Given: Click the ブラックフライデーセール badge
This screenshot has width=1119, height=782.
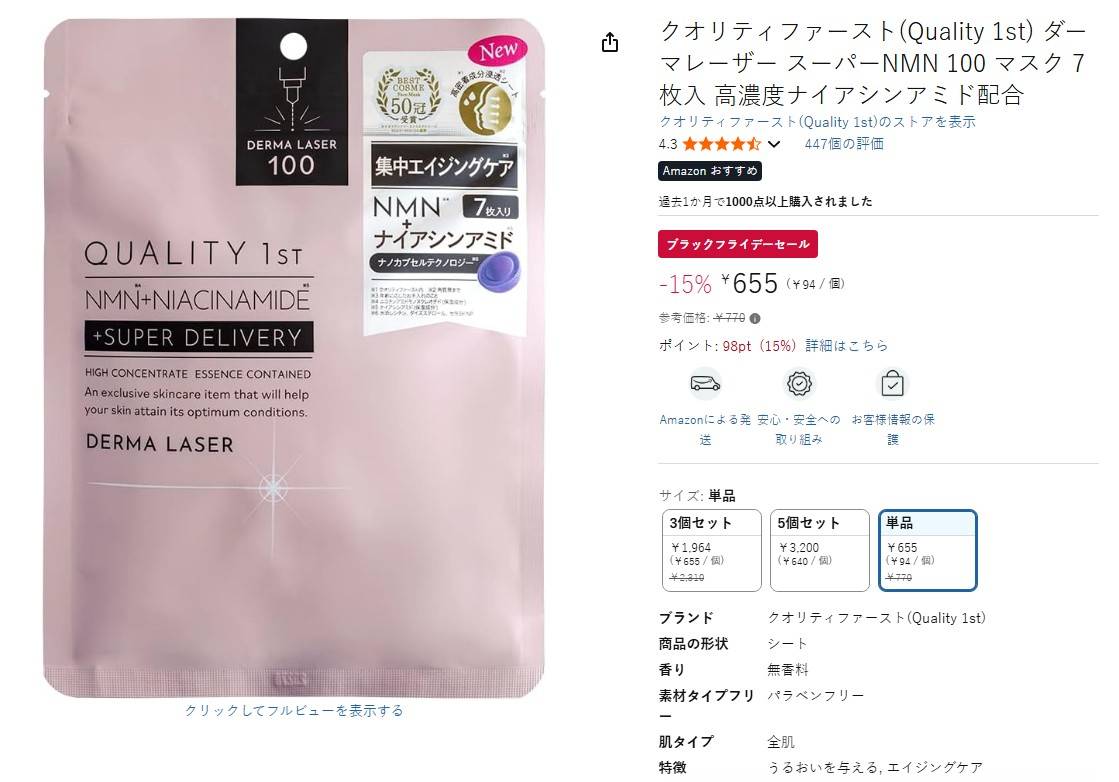Looking at the screenshot, I should point(738,244).
